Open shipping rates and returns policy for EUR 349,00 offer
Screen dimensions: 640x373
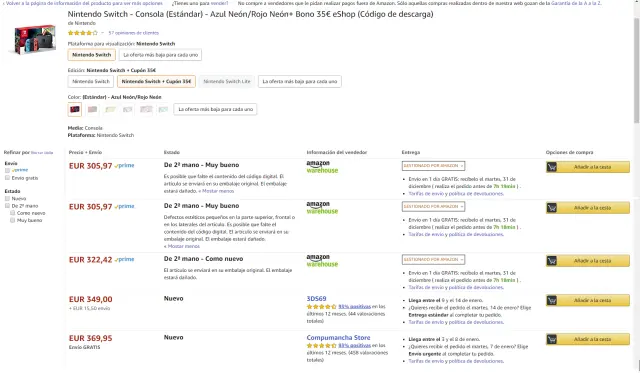(x=456, y=322)
